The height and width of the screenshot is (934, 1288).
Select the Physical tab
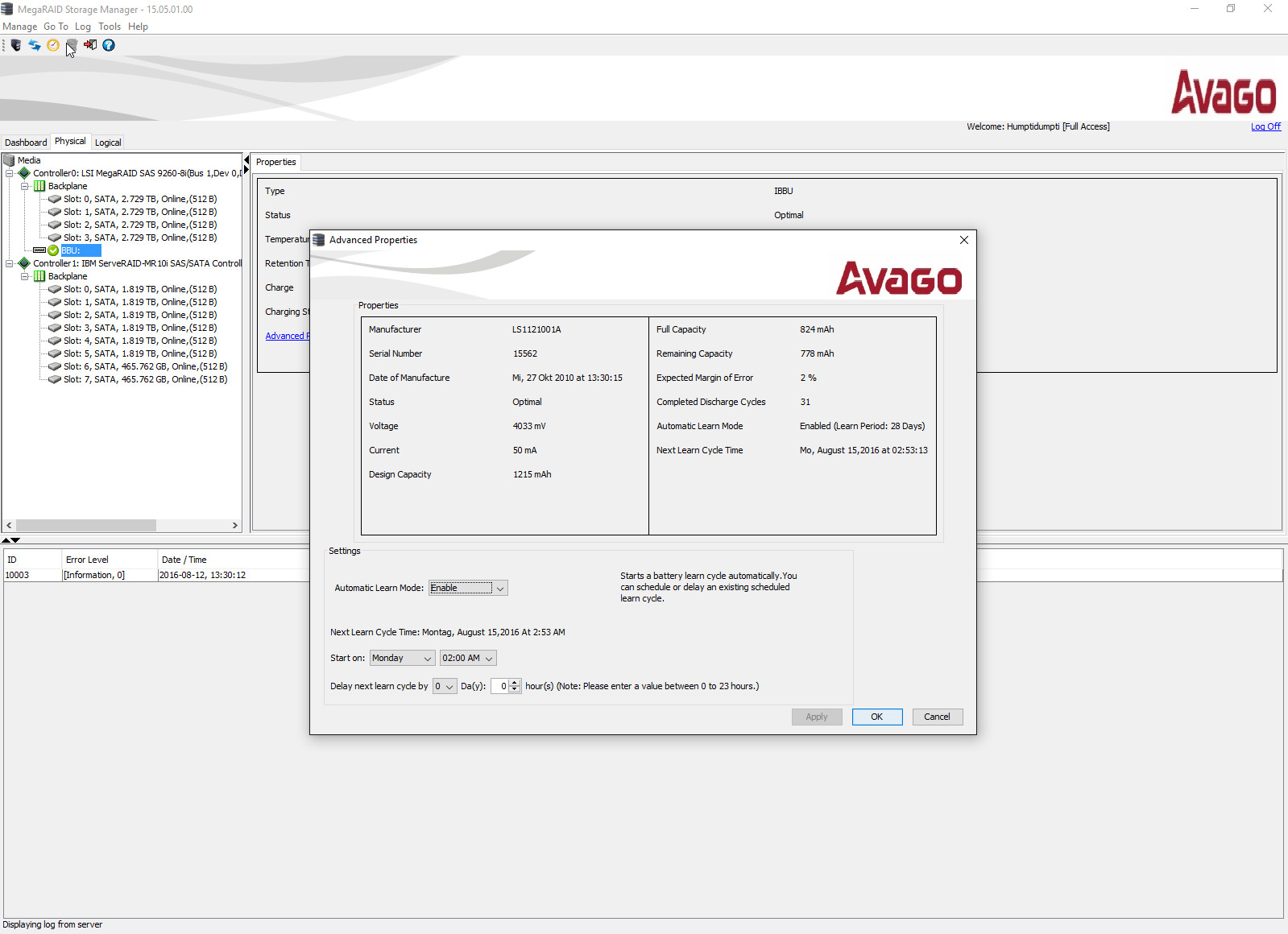70,141
